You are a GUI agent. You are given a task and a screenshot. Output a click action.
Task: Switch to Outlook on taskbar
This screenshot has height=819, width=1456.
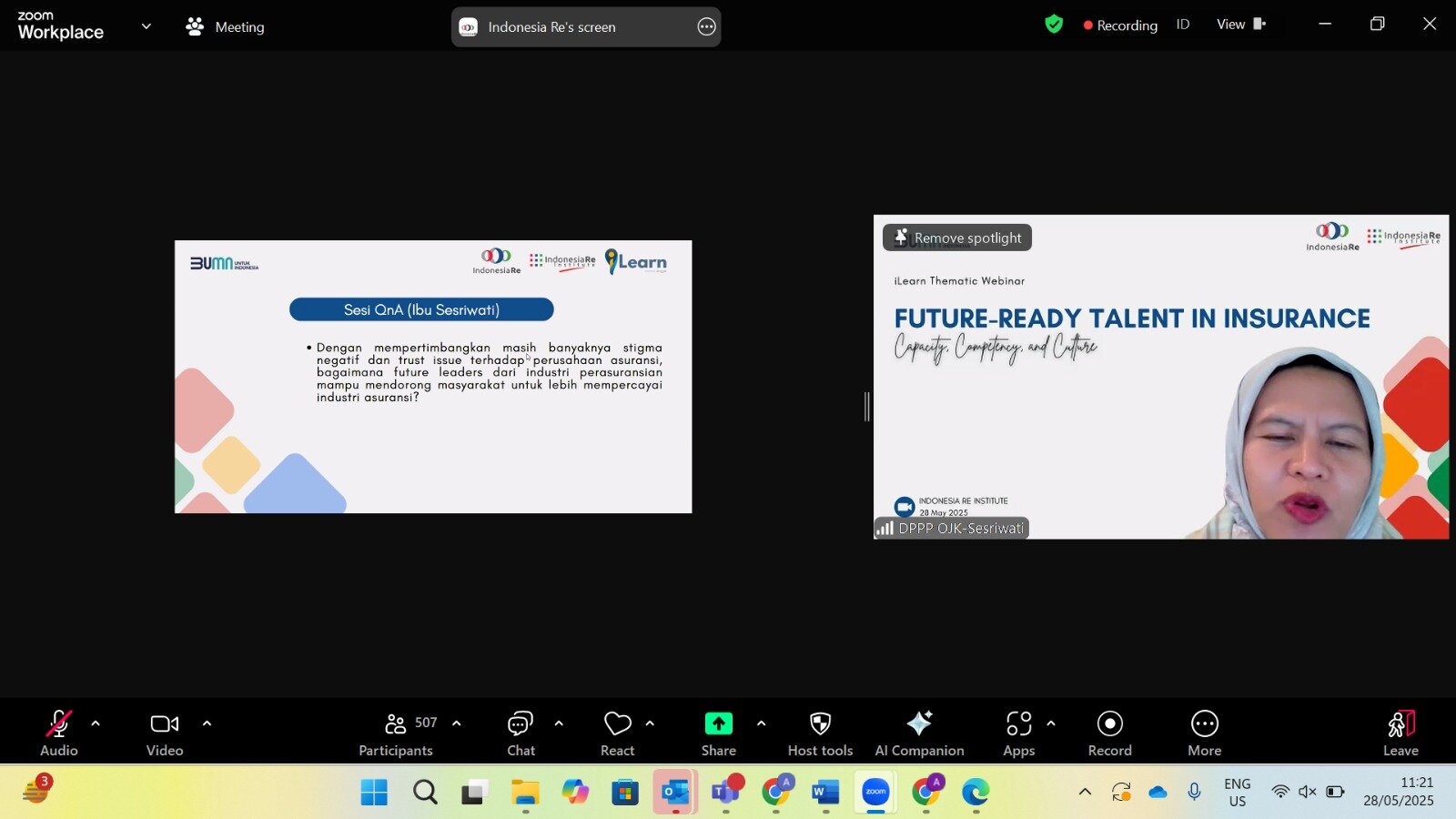click(675, 793)
